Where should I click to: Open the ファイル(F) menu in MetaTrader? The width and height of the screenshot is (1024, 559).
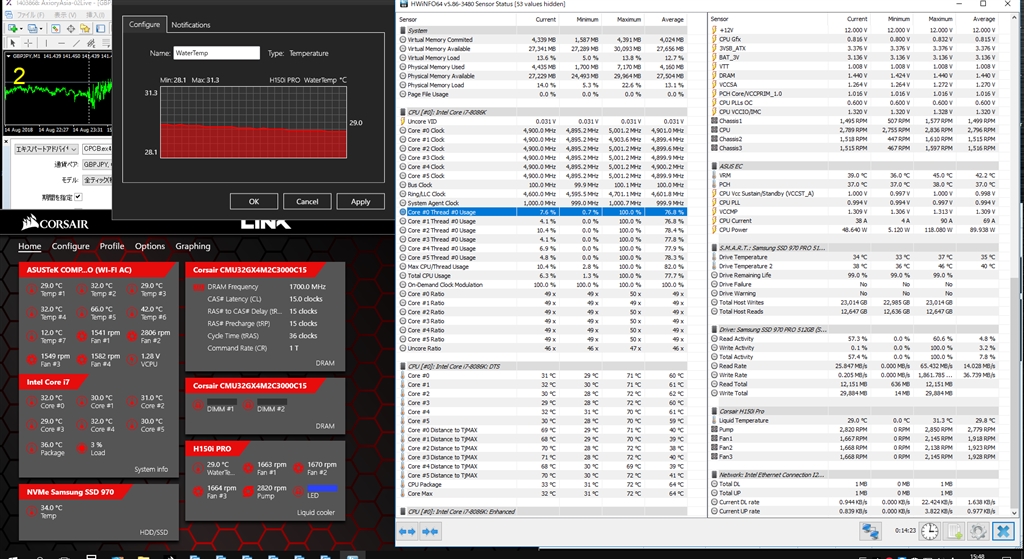30,14
